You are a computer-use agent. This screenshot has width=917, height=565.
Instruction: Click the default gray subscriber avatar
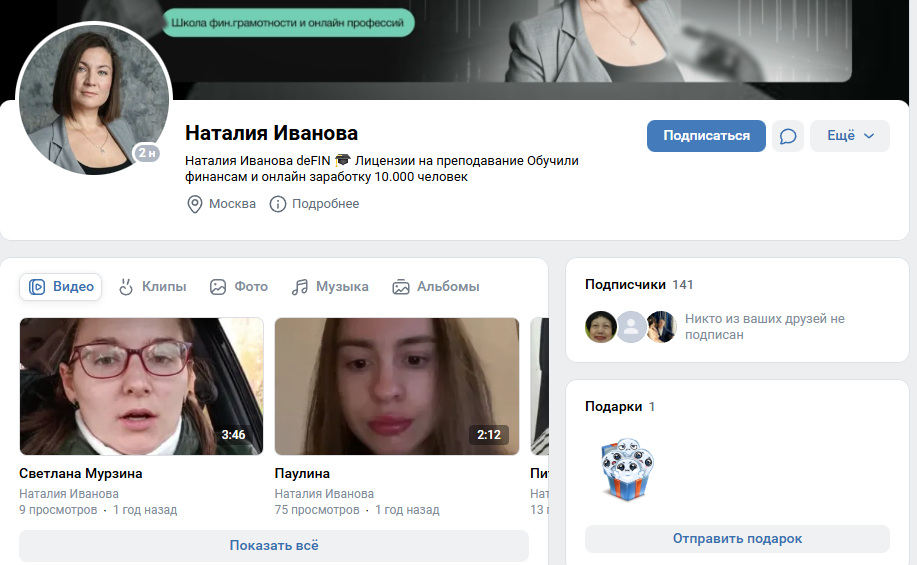tap(631, 327)
